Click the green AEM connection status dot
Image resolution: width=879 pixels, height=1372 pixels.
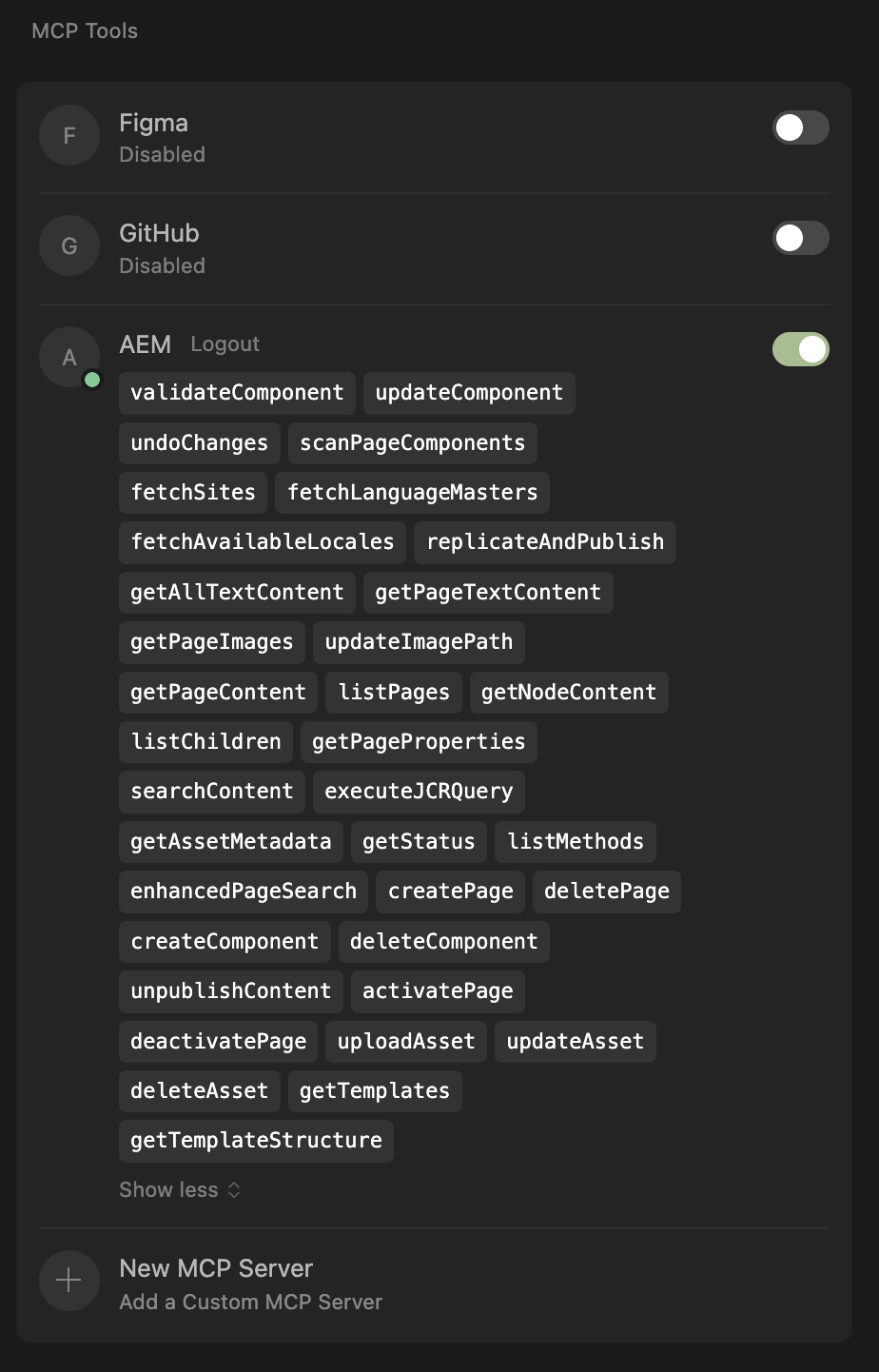pos(92,380)
